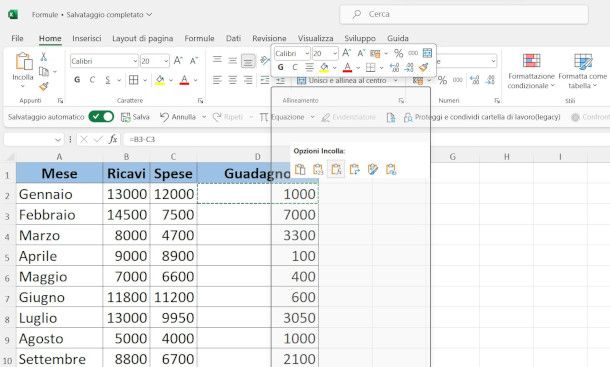Switch to the Layout di pagina tab
This screenshot has height=367, width=610.
tap(142, 38)
